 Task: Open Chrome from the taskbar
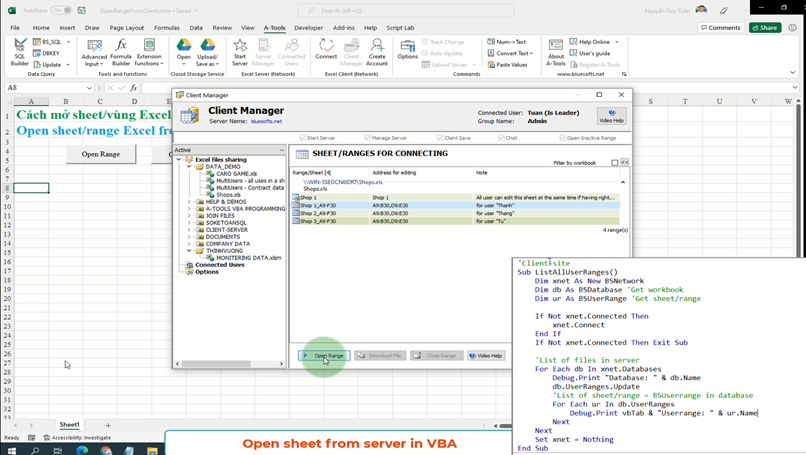click(106, 450)
